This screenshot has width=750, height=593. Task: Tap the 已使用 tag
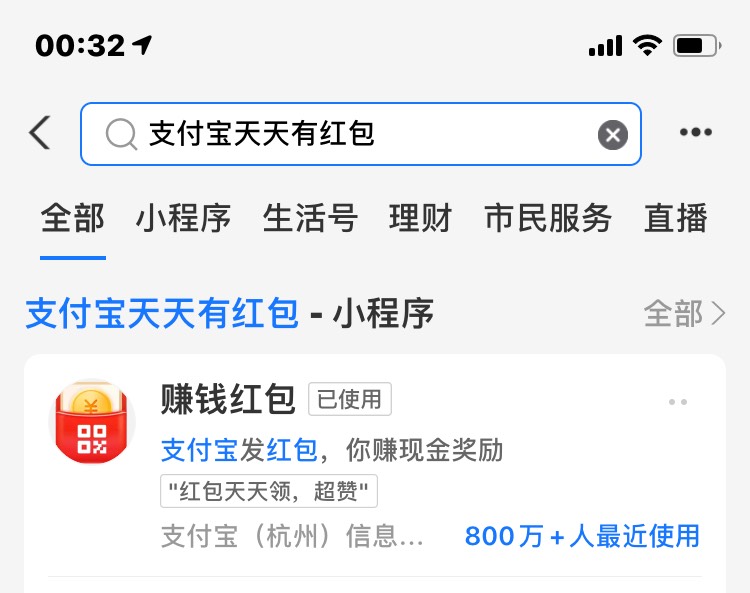(350, 399)
